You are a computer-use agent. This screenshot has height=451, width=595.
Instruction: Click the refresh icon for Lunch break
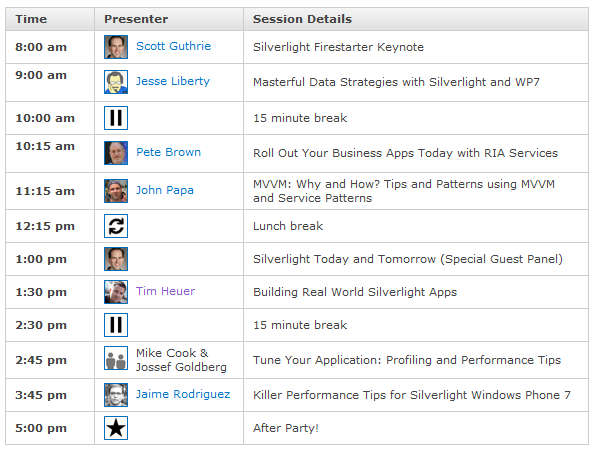(x=116, y=226)
